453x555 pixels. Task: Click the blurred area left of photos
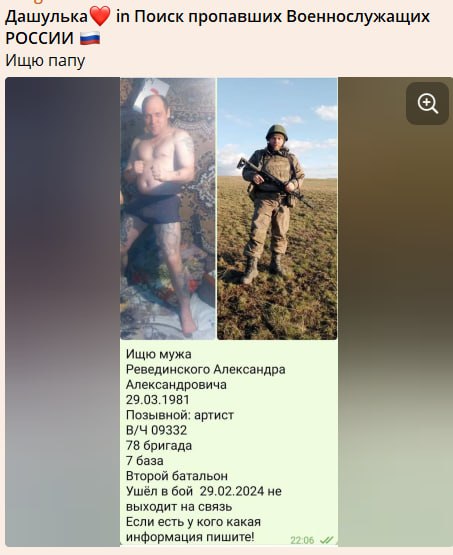tap(63, 311)
